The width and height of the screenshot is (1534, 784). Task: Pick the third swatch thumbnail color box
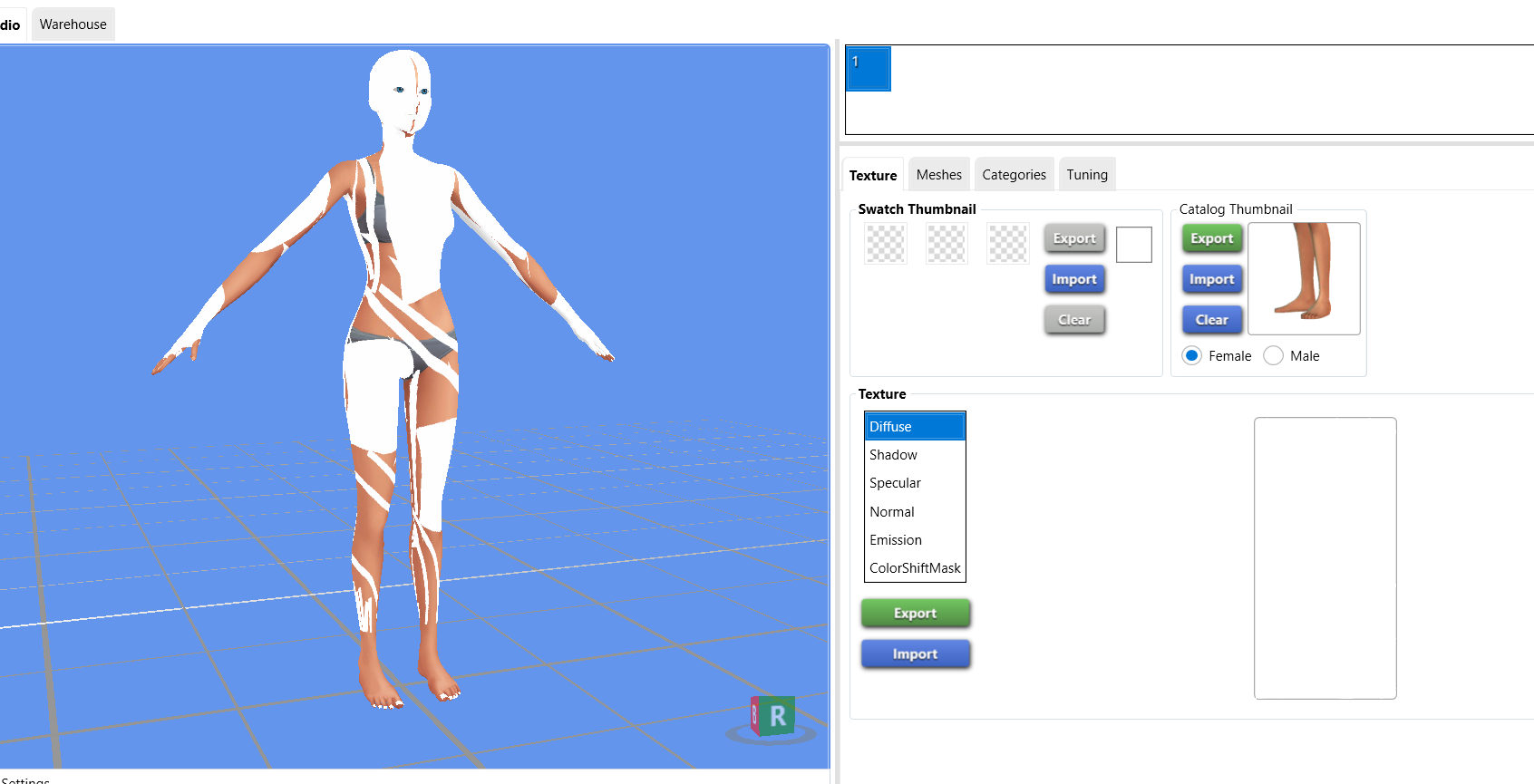(x=1008, y=244)
